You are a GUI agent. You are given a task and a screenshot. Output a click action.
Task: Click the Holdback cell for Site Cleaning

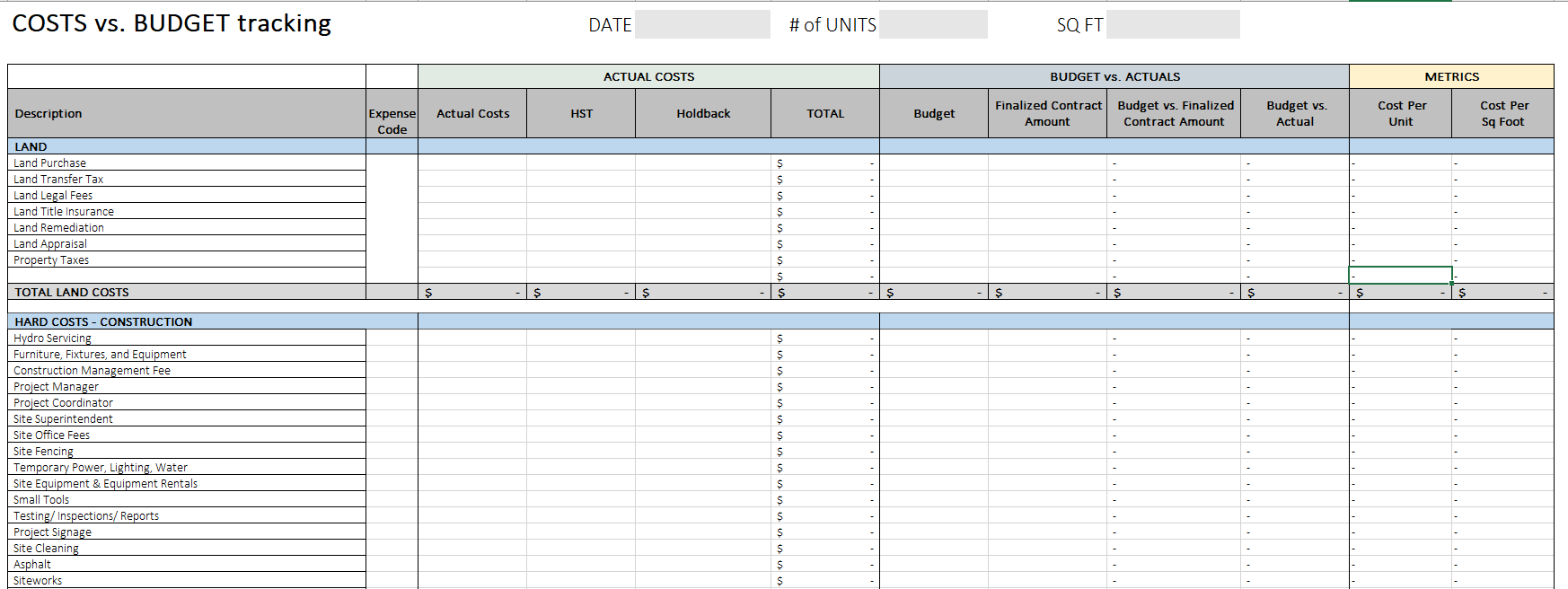point(703,548)
